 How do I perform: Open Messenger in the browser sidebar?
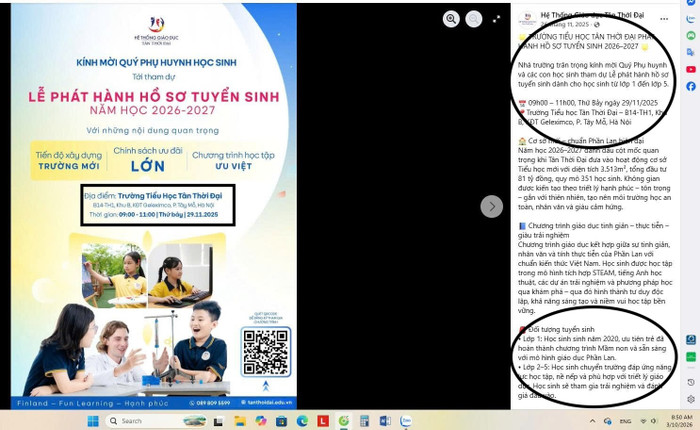click(691, 3)
